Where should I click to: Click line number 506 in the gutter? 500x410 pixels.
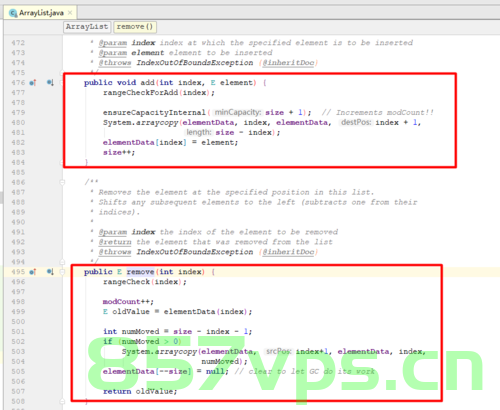18,381
